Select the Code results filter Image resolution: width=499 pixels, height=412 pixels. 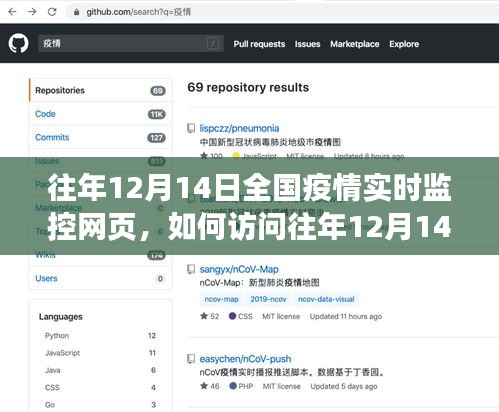100,114
